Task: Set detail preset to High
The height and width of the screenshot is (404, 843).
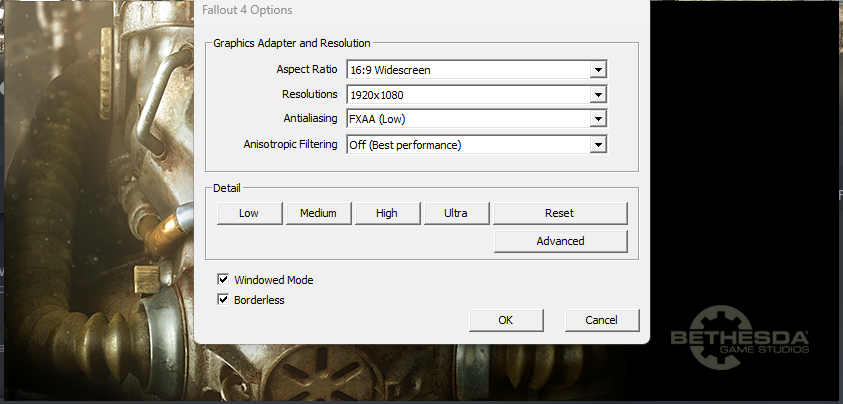Action: [x=387, y=213]
